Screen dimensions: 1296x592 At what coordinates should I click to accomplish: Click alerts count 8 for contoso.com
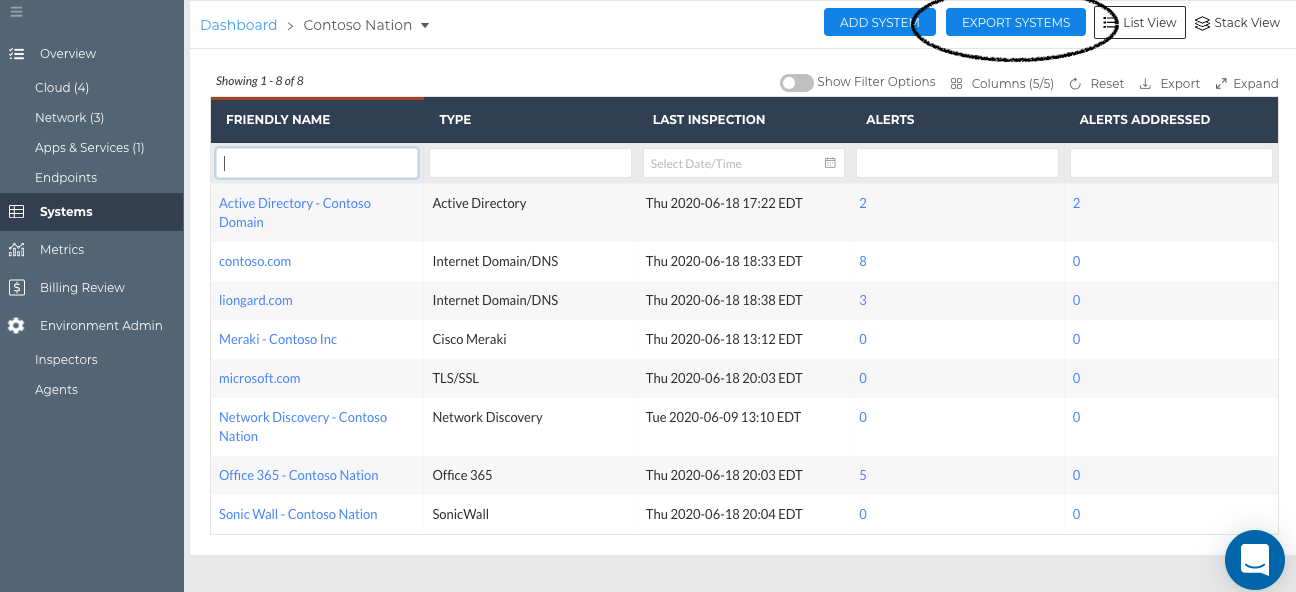point(863,262)
